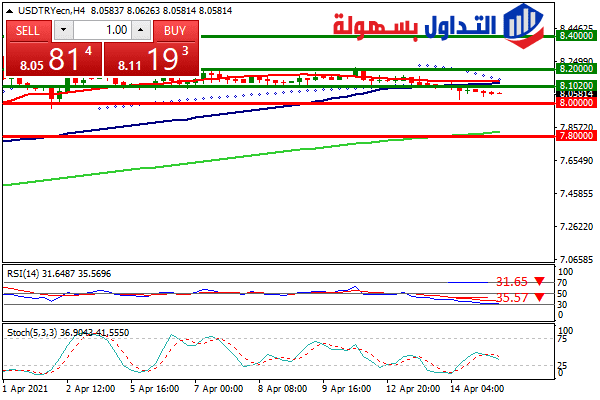Select the 7.80000 red level label
Screen dimensions: 600x400
[x=576, y=136]
